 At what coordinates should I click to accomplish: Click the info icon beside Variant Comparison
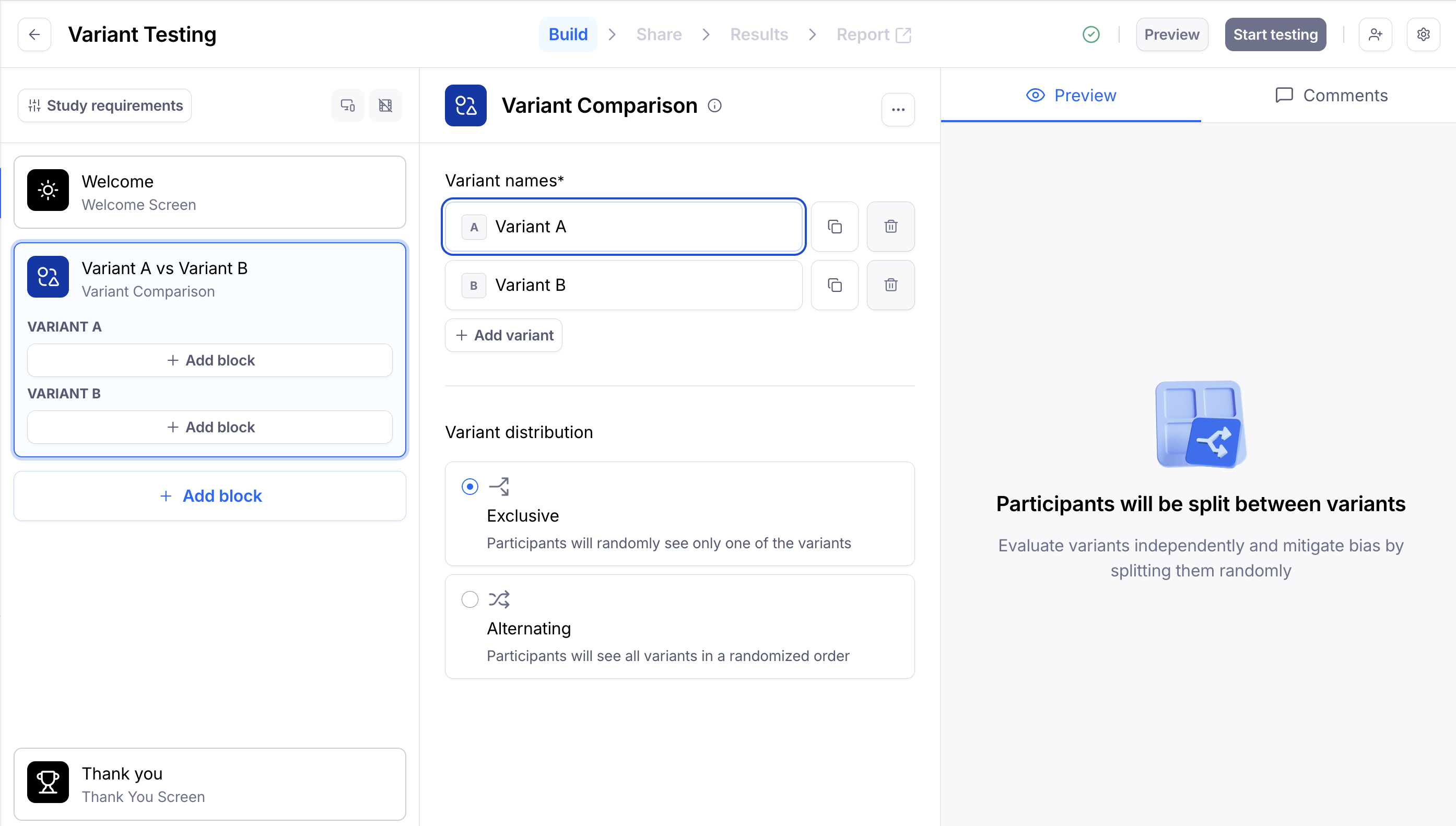coord(714,105)
